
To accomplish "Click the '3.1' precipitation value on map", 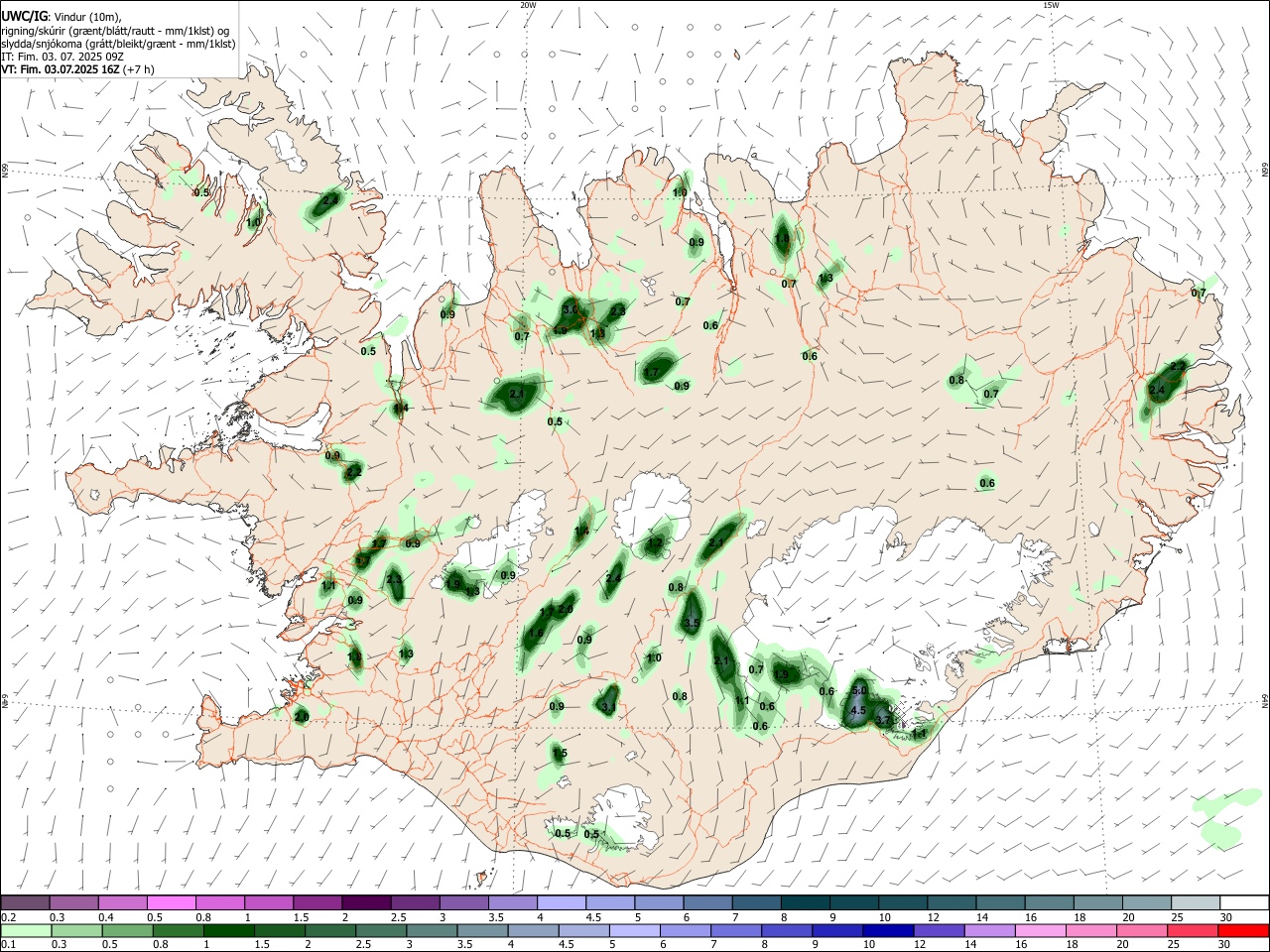I will pos(608,707).
